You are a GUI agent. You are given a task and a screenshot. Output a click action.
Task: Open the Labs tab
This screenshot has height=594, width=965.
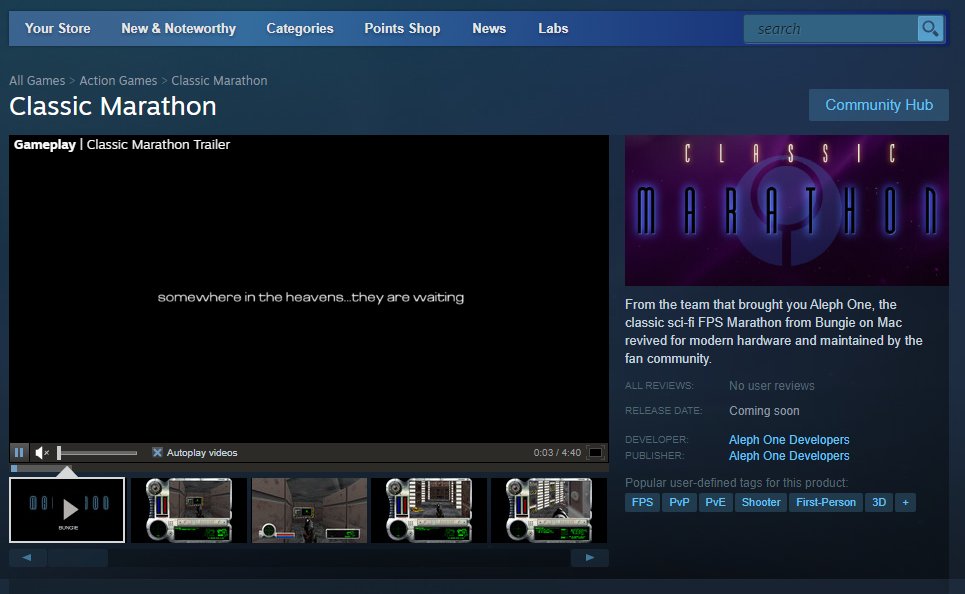pos(553,28)
